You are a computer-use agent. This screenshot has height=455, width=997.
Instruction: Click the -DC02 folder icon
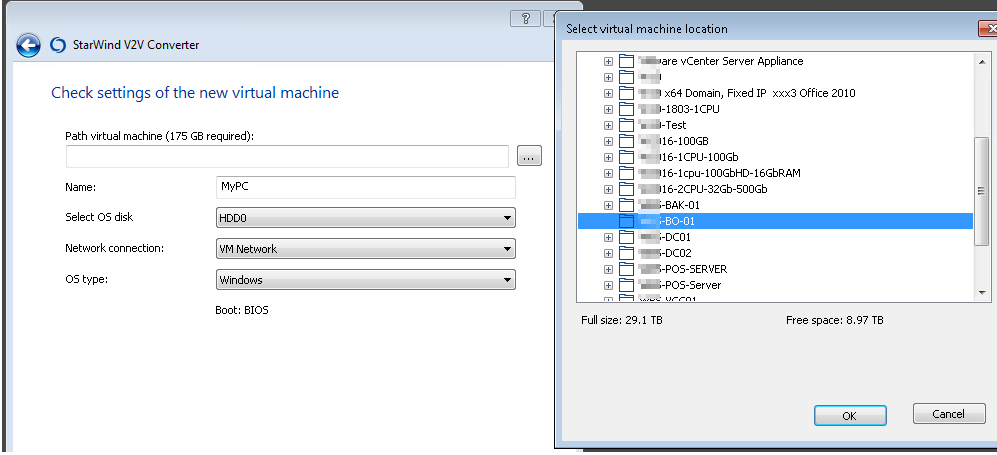(627, 252)
